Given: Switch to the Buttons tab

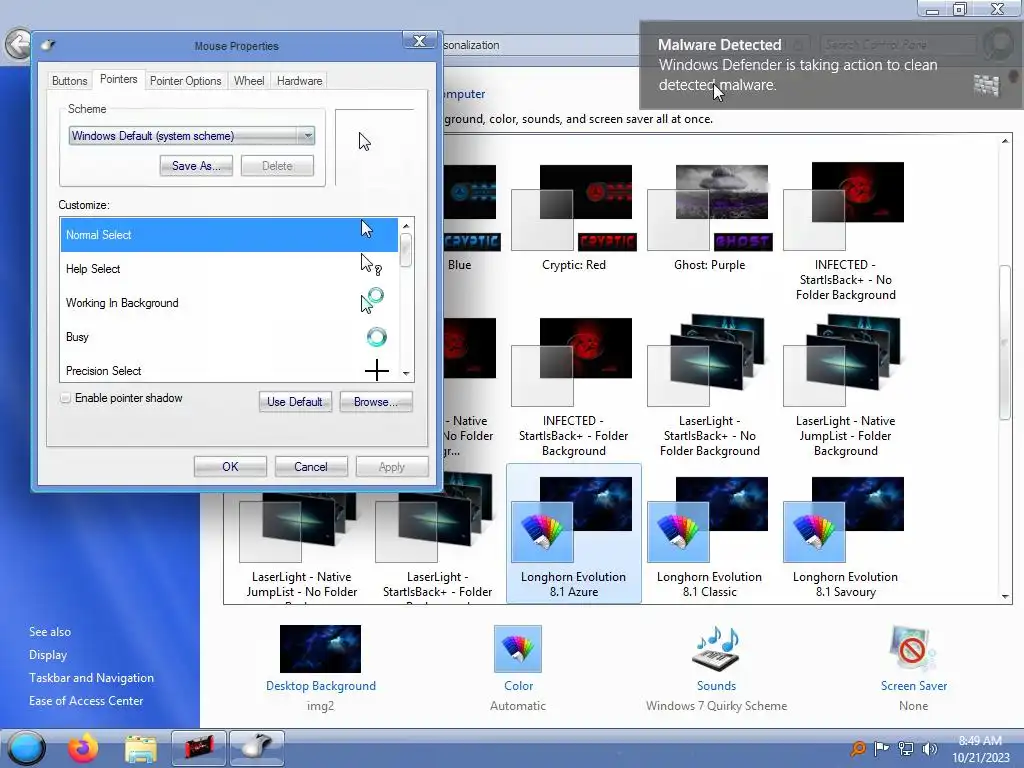Looking at the screenshot, I should pyautogui.click(x=69, y=81).
